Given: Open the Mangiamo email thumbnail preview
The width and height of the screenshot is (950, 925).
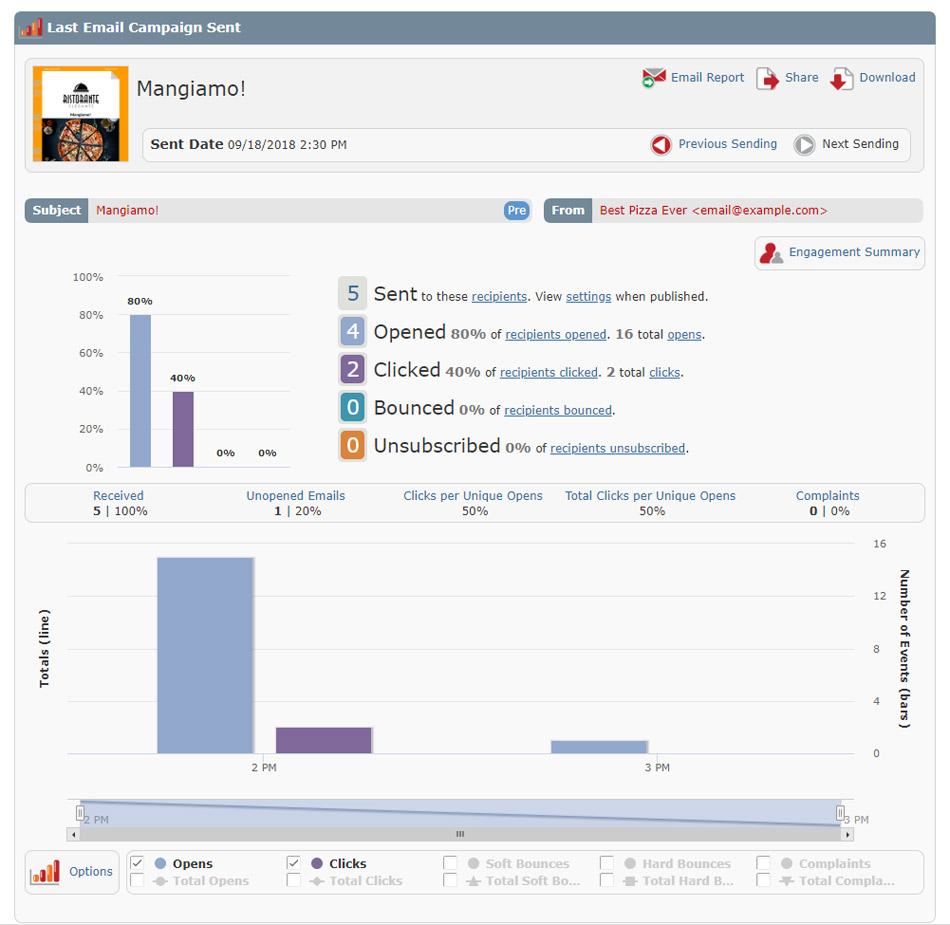Looking at the screenshot, I should (81, 114).
